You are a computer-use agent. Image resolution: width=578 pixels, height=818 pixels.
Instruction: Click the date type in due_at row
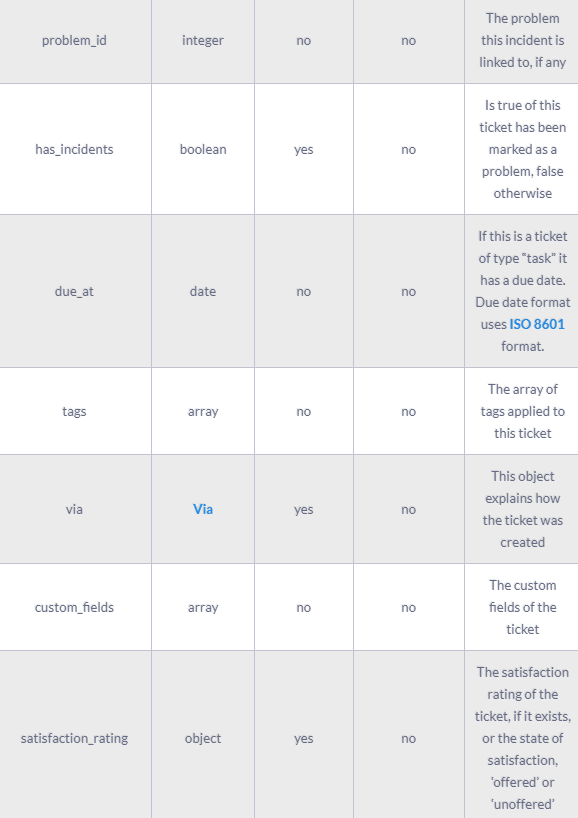click(x=203, y=291)
